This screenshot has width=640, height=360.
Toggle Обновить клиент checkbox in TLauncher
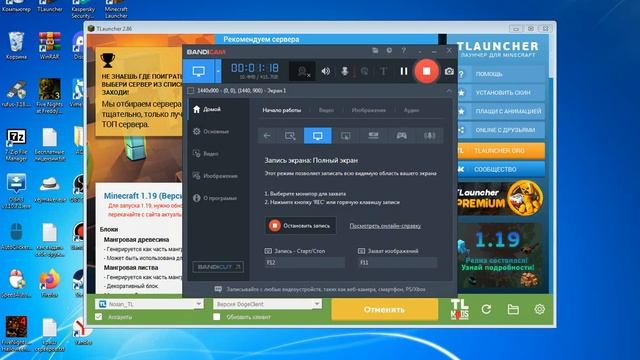click(217, 317)
